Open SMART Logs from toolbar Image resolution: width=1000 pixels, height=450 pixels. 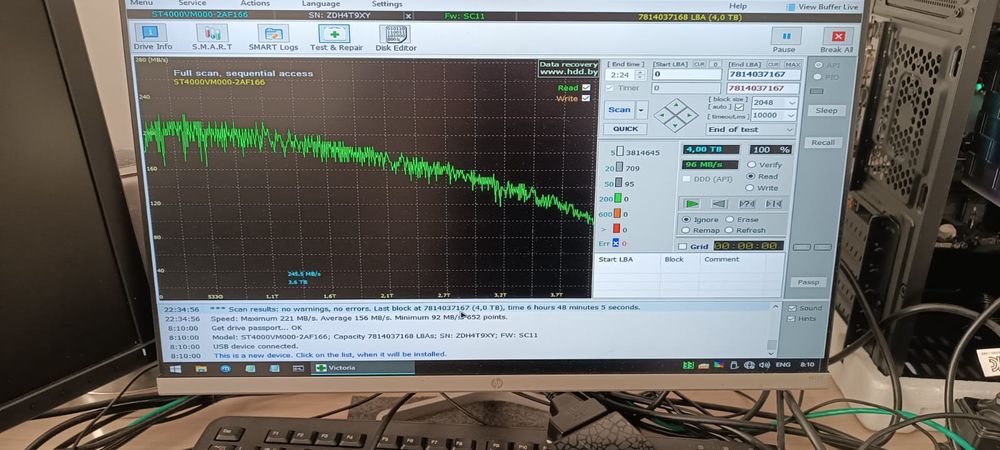point(273,38)
